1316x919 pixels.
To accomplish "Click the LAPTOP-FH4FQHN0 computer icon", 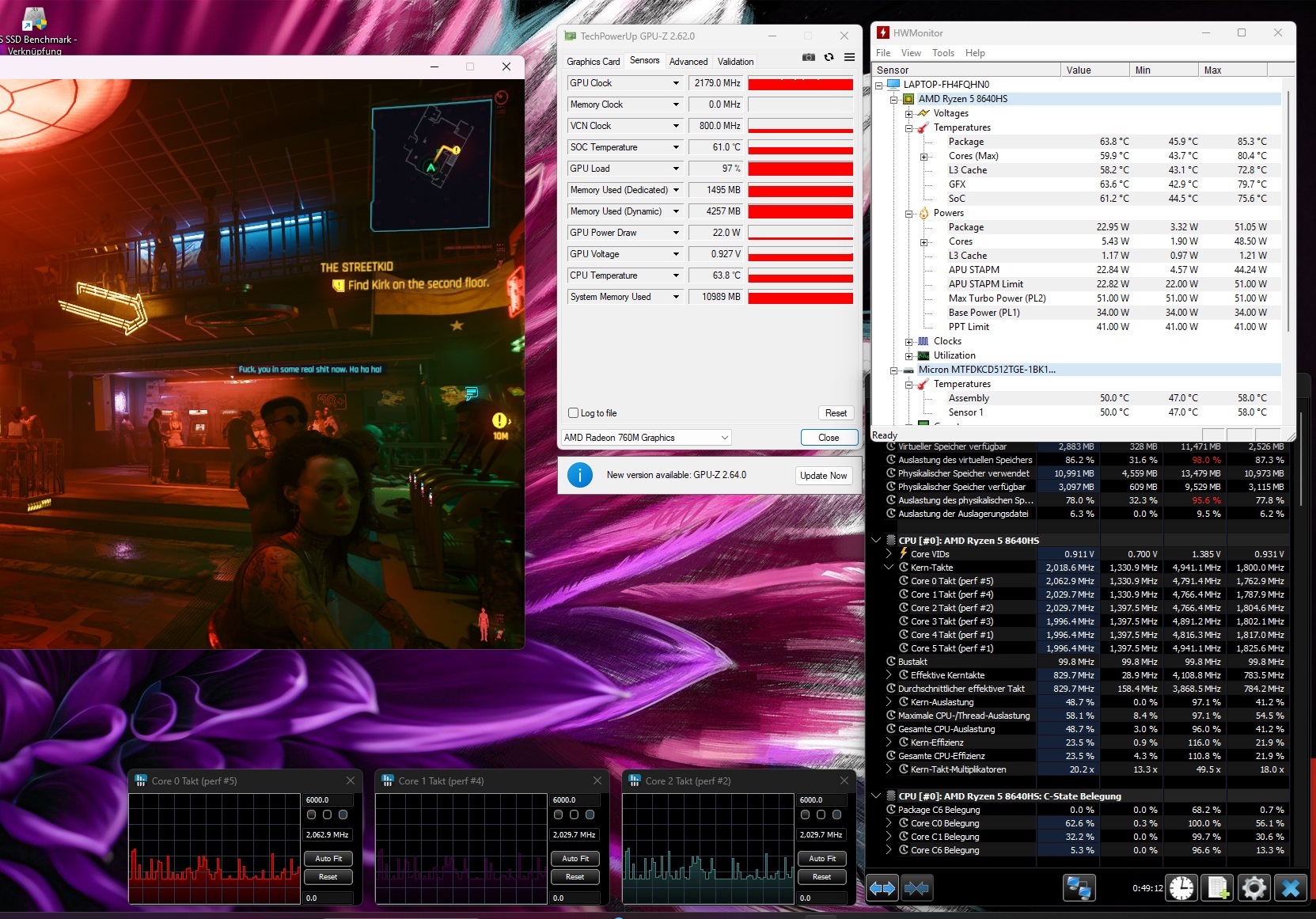I will 893,85.
